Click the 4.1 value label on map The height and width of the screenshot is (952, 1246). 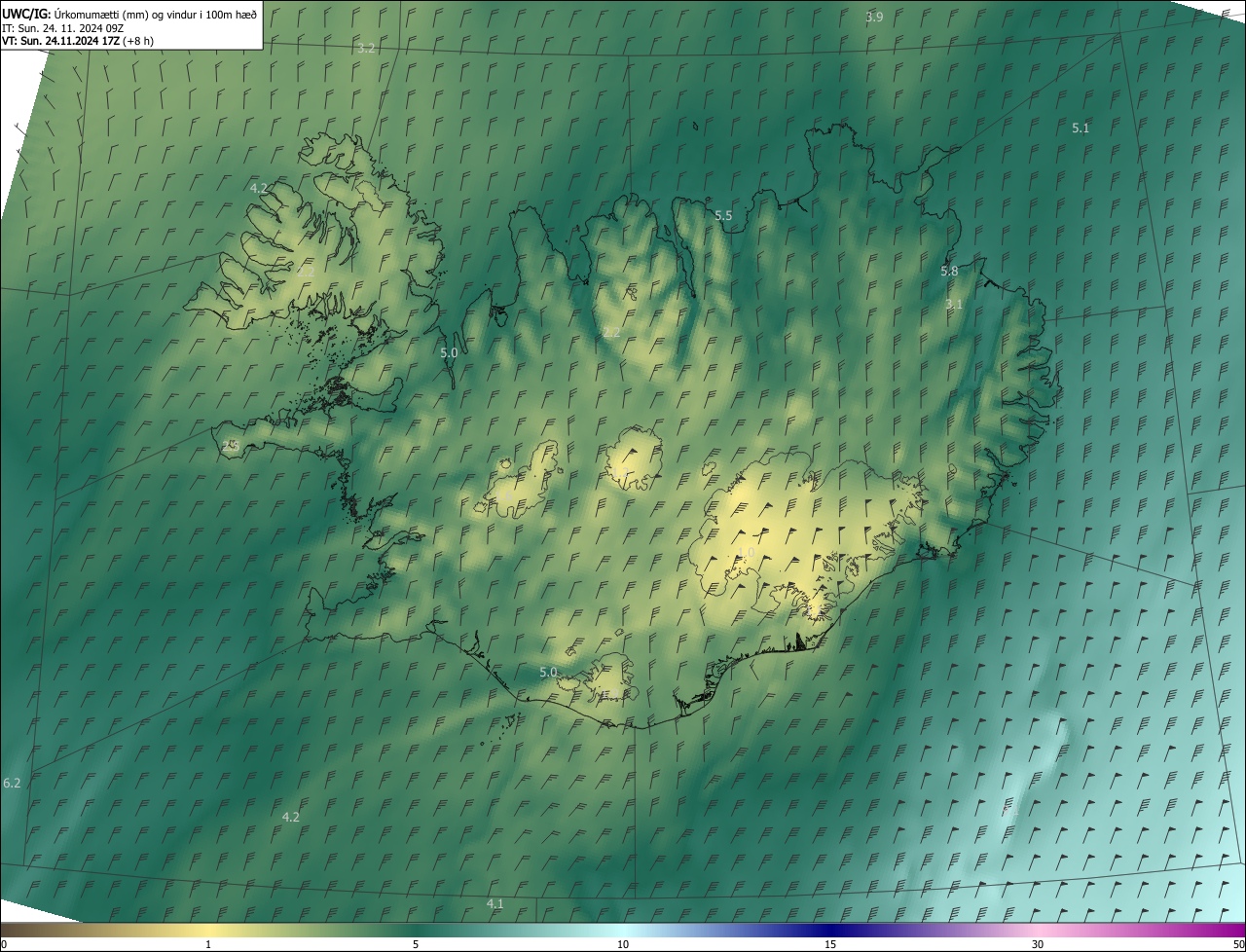click(x=495, y=903)
